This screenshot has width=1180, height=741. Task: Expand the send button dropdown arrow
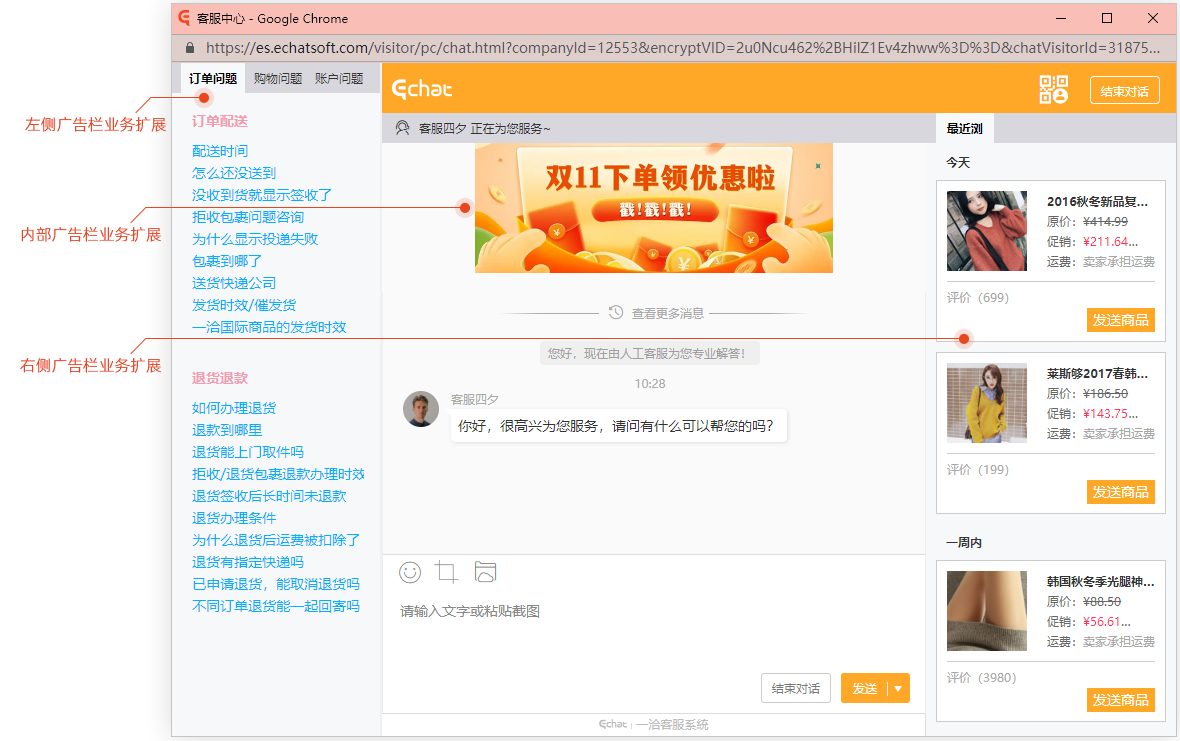tap(898, 688)
